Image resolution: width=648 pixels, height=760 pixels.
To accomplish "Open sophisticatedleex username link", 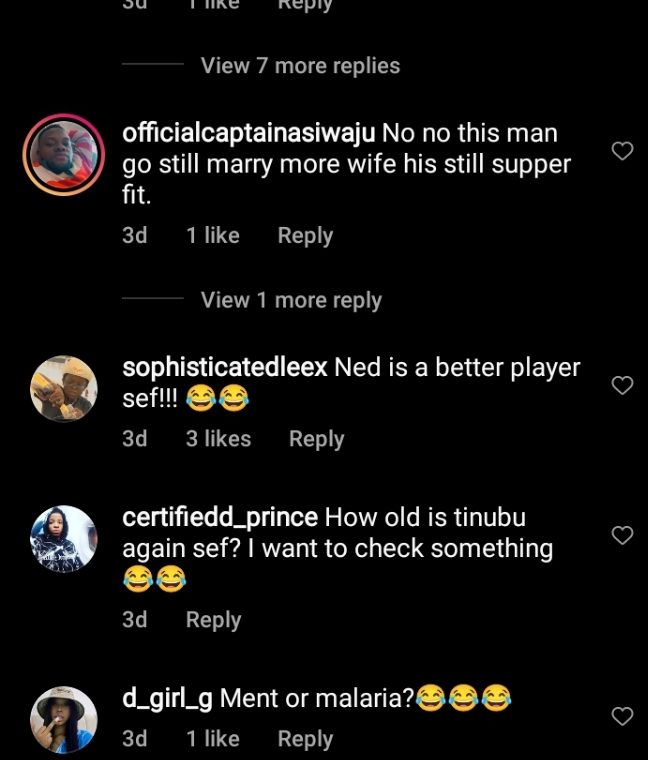I will 224,368.
